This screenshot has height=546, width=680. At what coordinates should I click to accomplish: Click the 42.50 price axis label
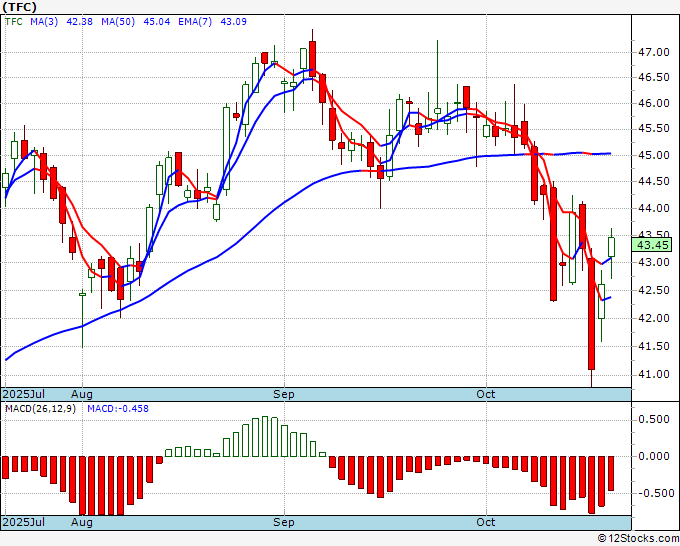654,290
